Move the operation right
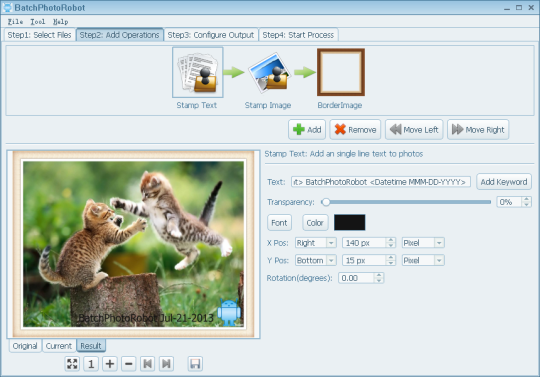The height and width of the screenshot is (377, 540). coord(478,129)
